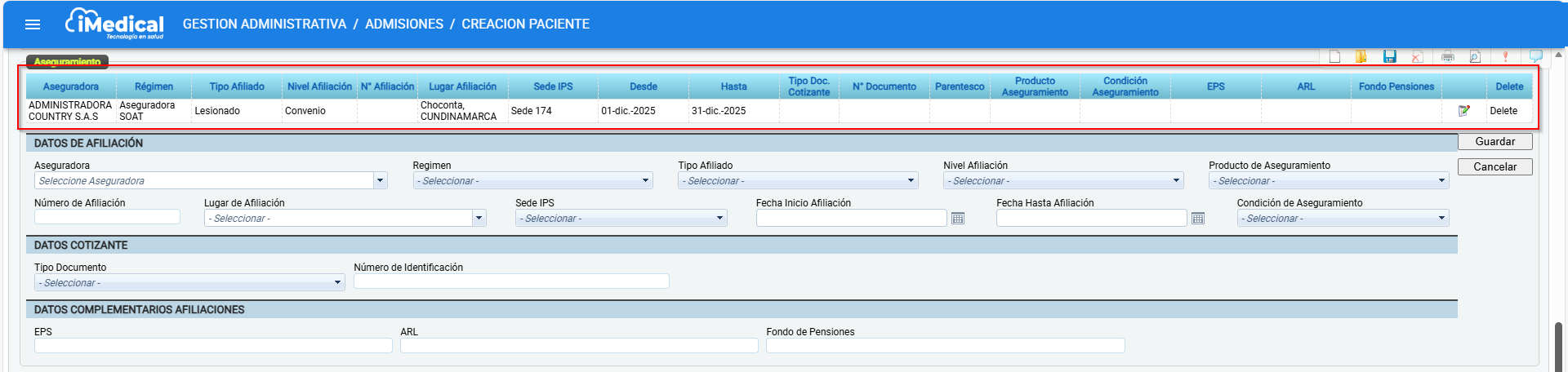Click the vertical scrollbar thumb
Screen dimensions: 1568x372
pyautogui.click(x=1558, y=347)
